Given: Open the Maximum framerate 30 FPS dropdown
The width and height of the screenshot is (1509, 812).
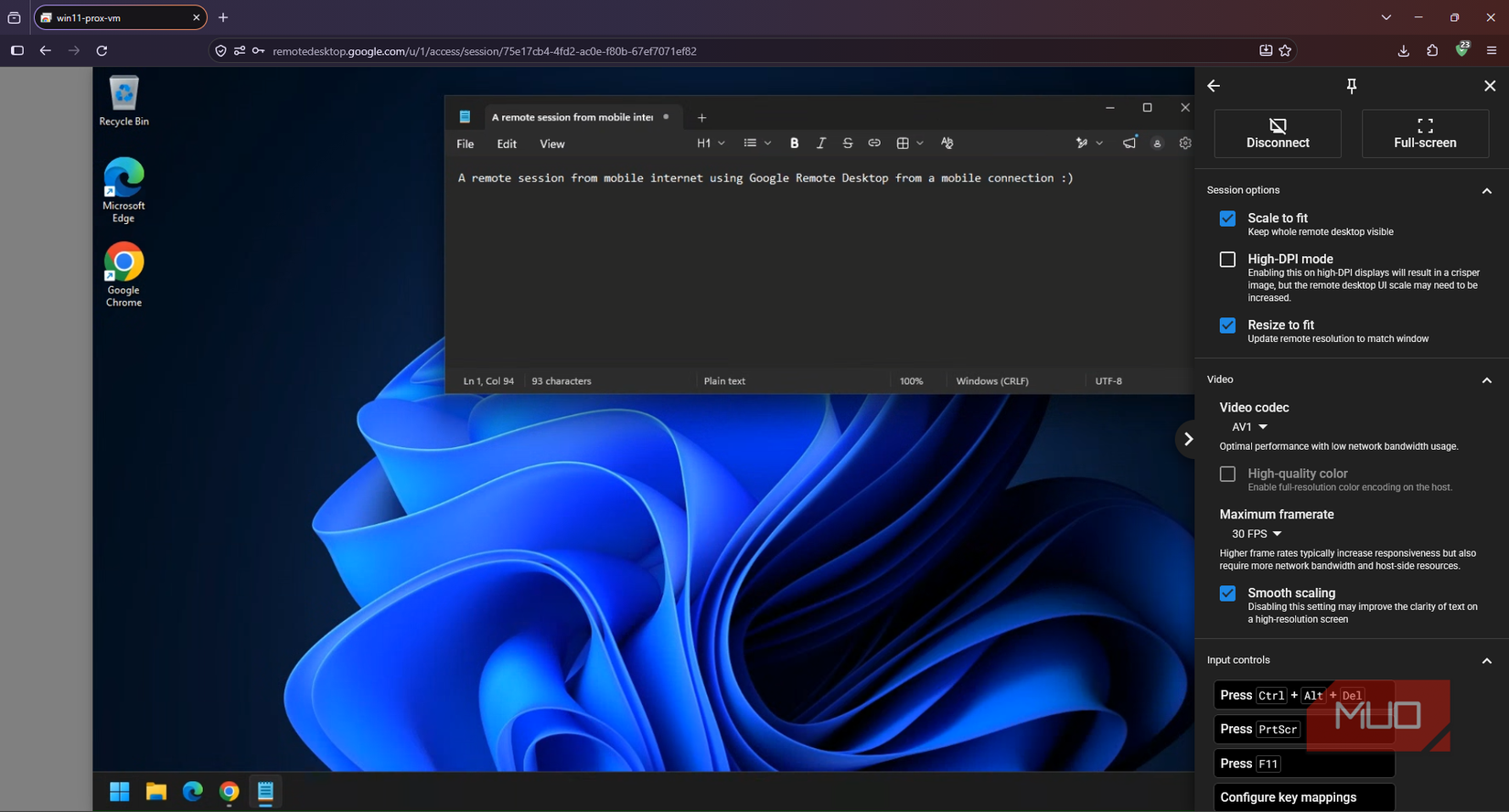Looking at the screenshot, I should 1257,534.
